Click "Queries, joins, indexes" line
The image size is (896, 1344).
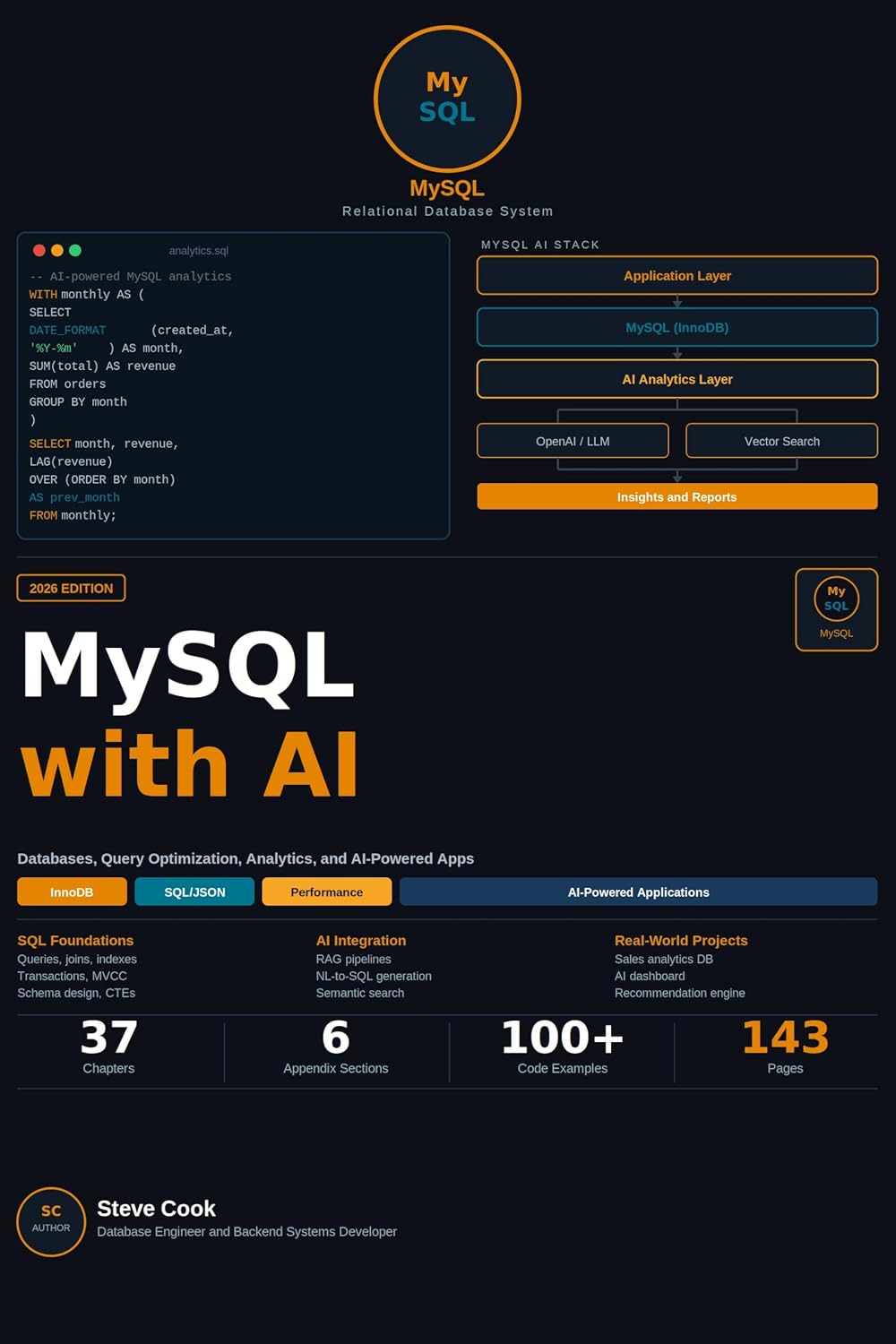[x=77, y=960]
